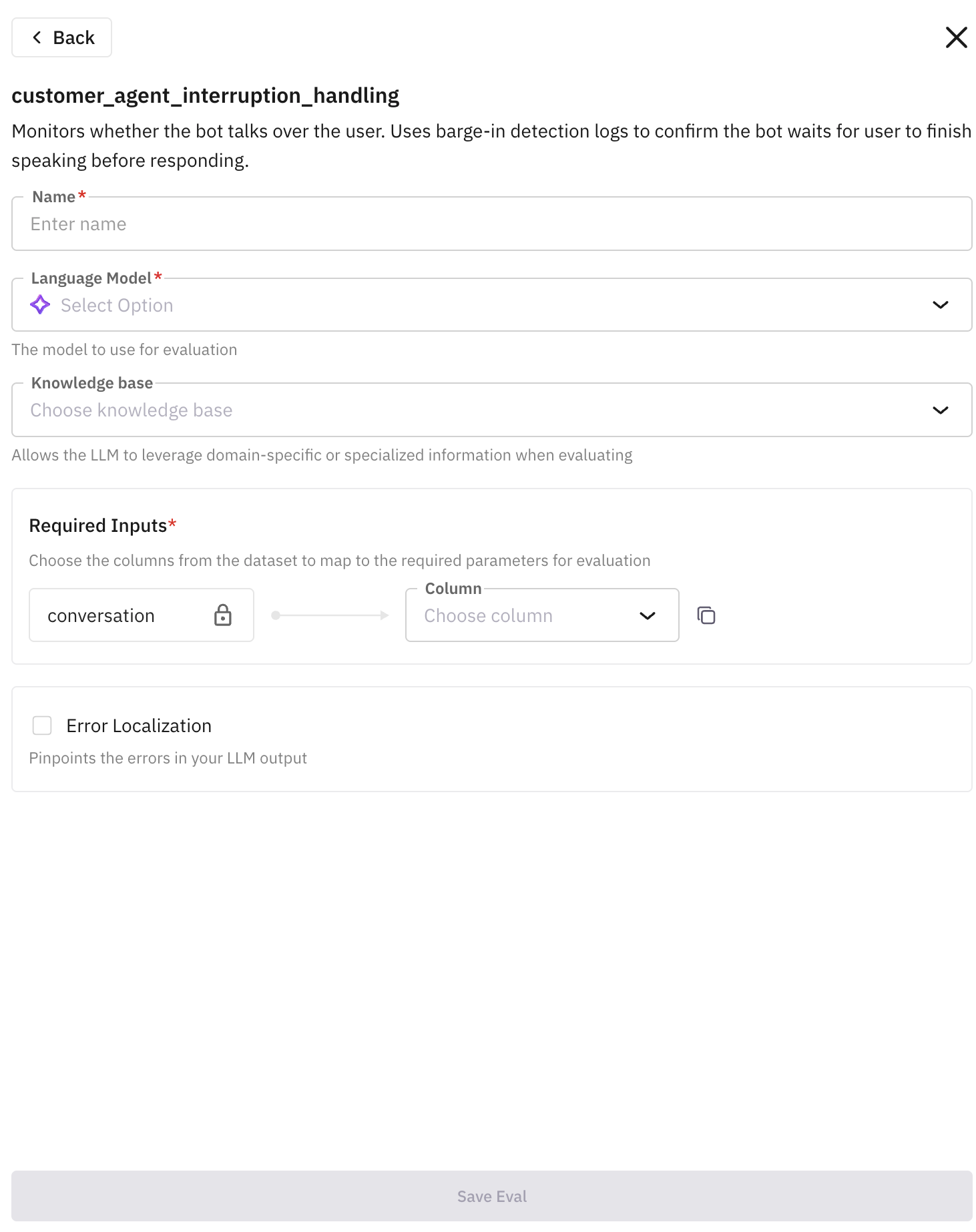Click the locked conversation input box
This screenshot has height=1232, width=976.
(120, 615)
